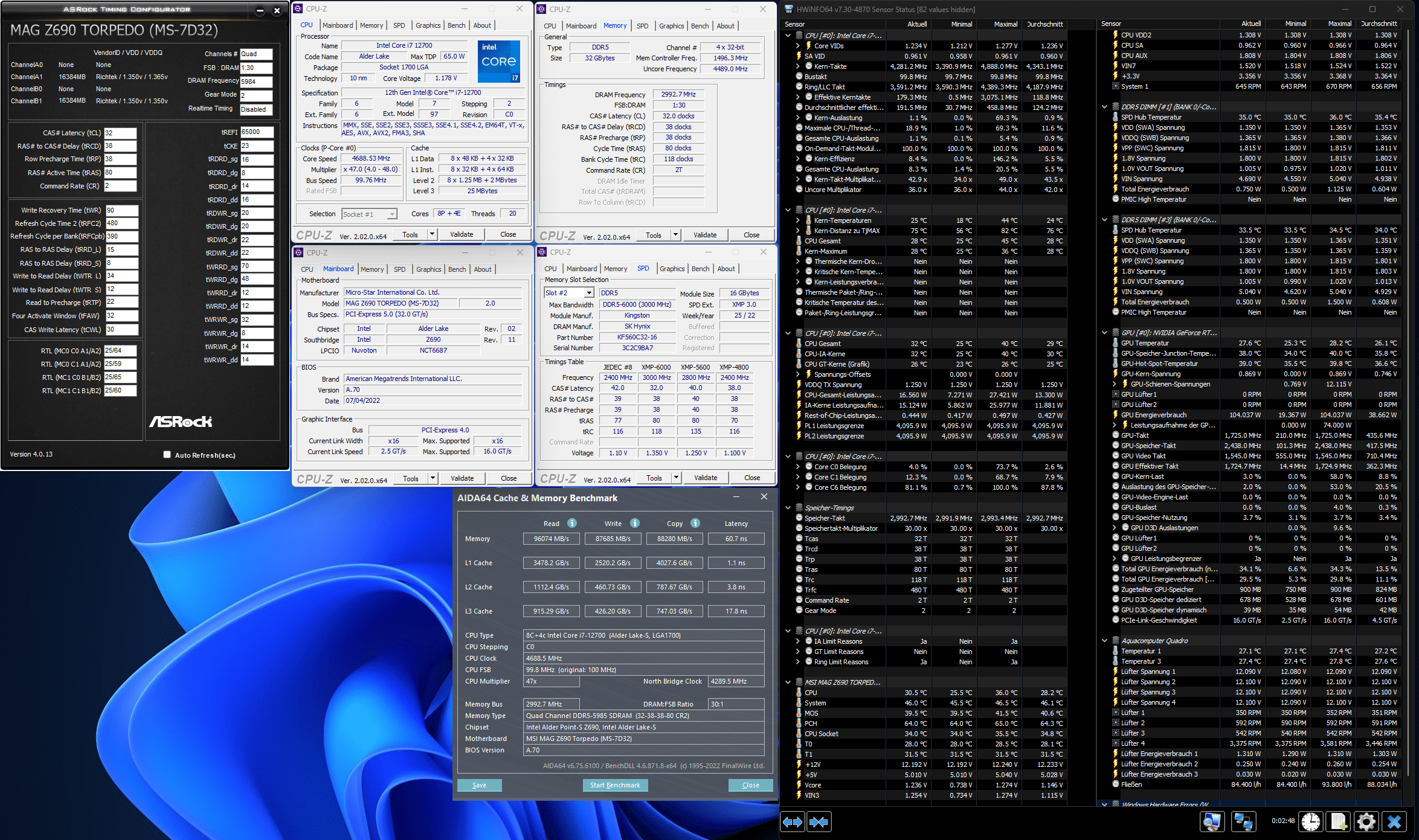Click the CAS# Latency (tCL) input field
Image resolution: width=1419 pixels, height=840 pixels.
click(120, 133)
